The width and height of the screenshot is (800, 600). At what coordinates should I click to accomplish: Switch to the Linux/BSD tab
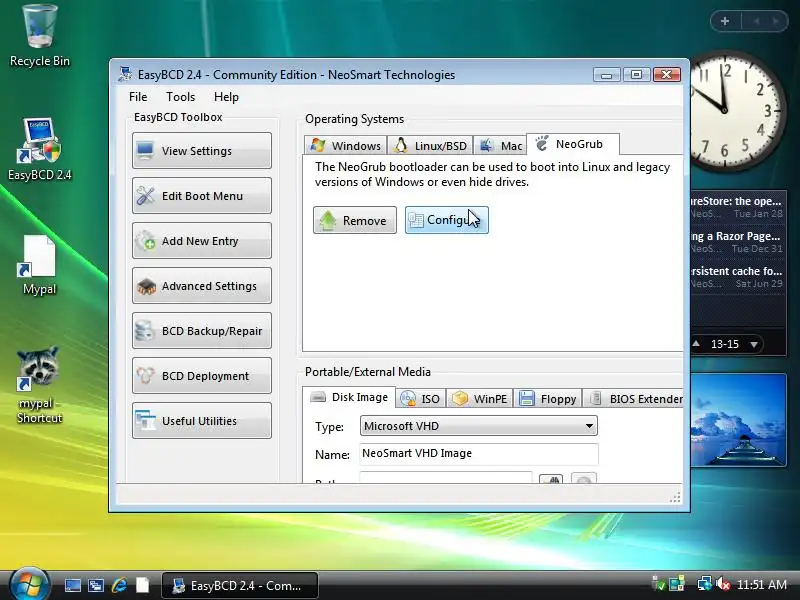coord(430,145)
